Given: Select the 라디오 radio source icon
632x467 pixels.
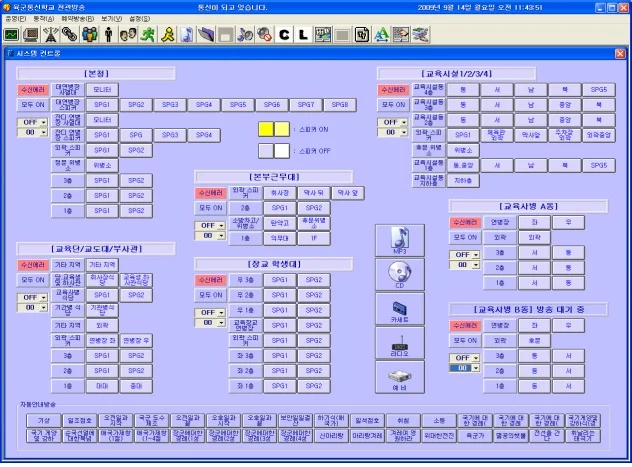Looking at the screenshot, I should click(x=399, y=342).
